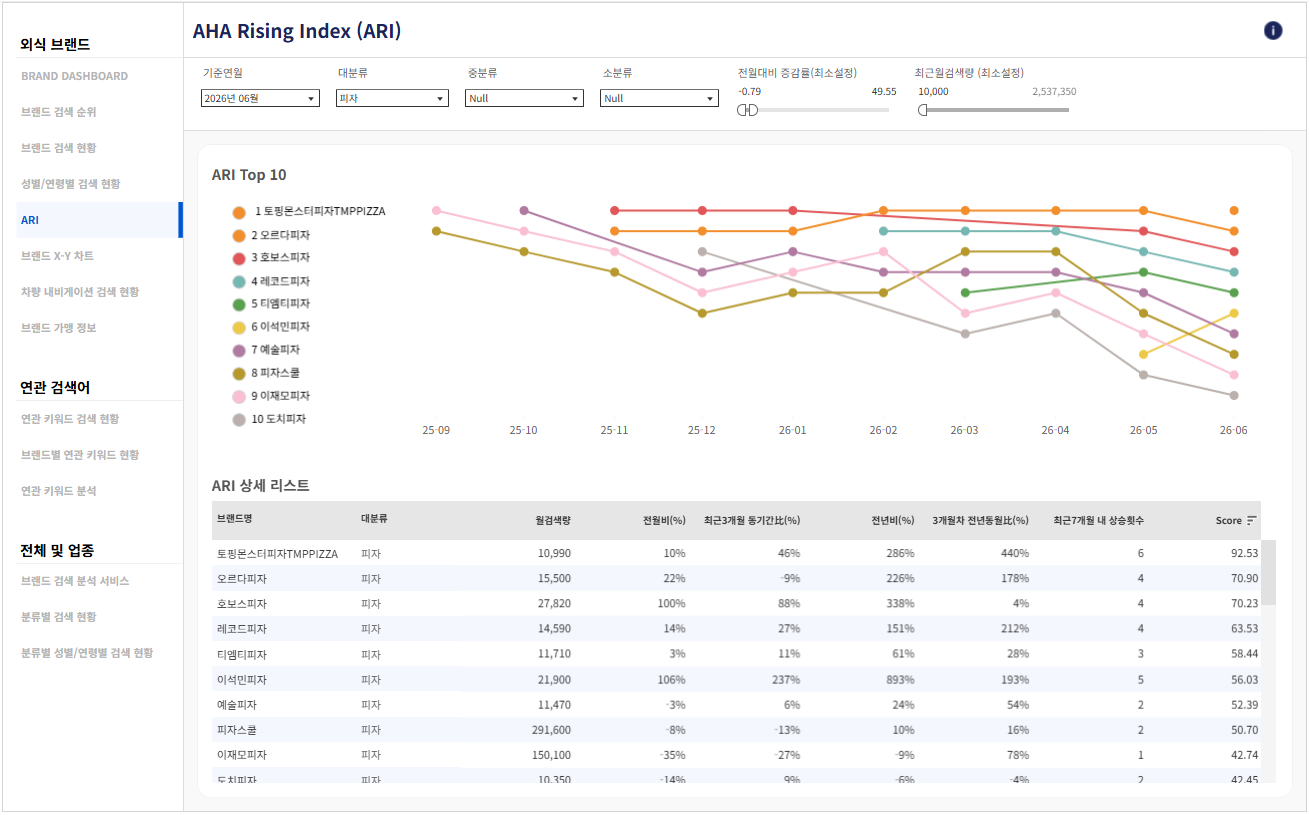This screenshot has width=1309, height=815.
Task: Click the green 티엠티피자 legend dot
Action: pos(239,304)
